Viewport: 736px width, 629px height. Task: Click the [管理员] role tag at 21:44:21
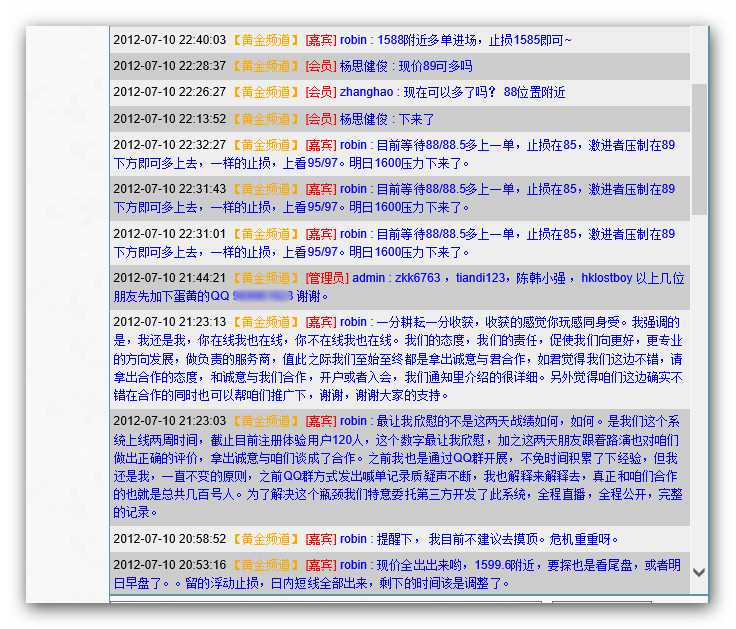pos(326,278)
